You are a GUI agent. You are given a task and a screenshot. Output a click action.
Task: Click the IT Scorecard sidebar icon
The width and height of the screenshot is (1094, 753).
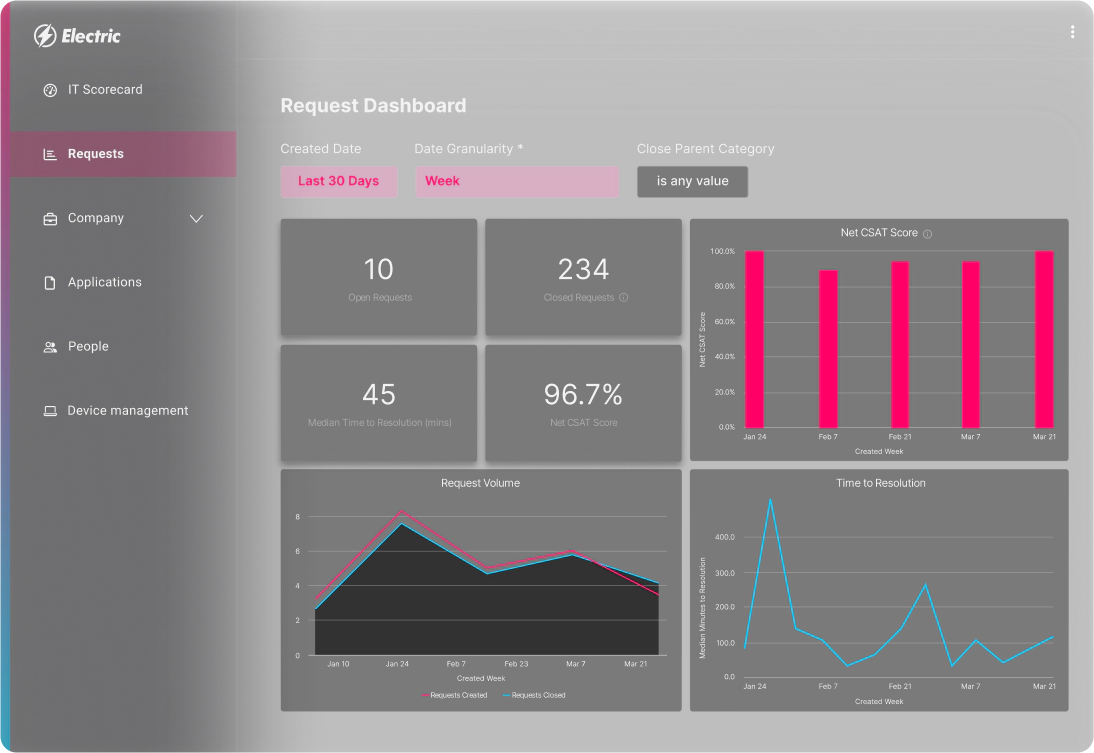(x=50, y=90)
